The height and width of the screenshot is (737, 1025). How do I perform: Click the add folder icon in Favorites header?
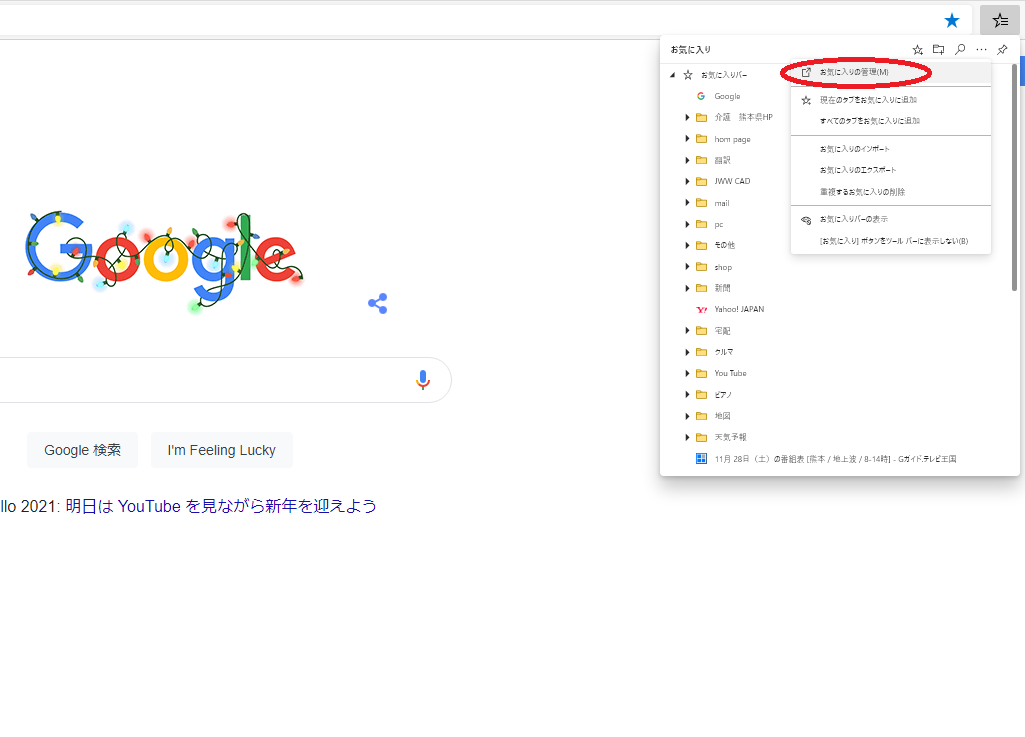click(x=939, y=49)
